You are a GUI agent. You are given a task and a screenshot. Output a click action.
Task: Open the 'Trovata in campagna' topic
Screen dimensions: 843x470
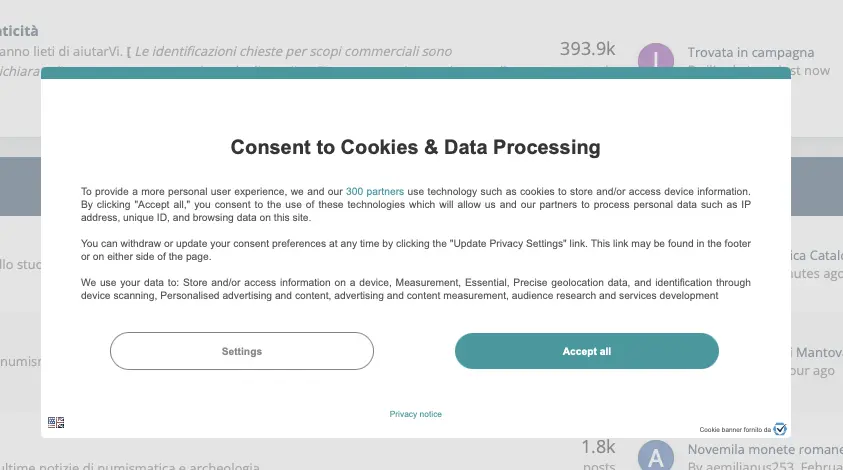[x=750, y=52]
